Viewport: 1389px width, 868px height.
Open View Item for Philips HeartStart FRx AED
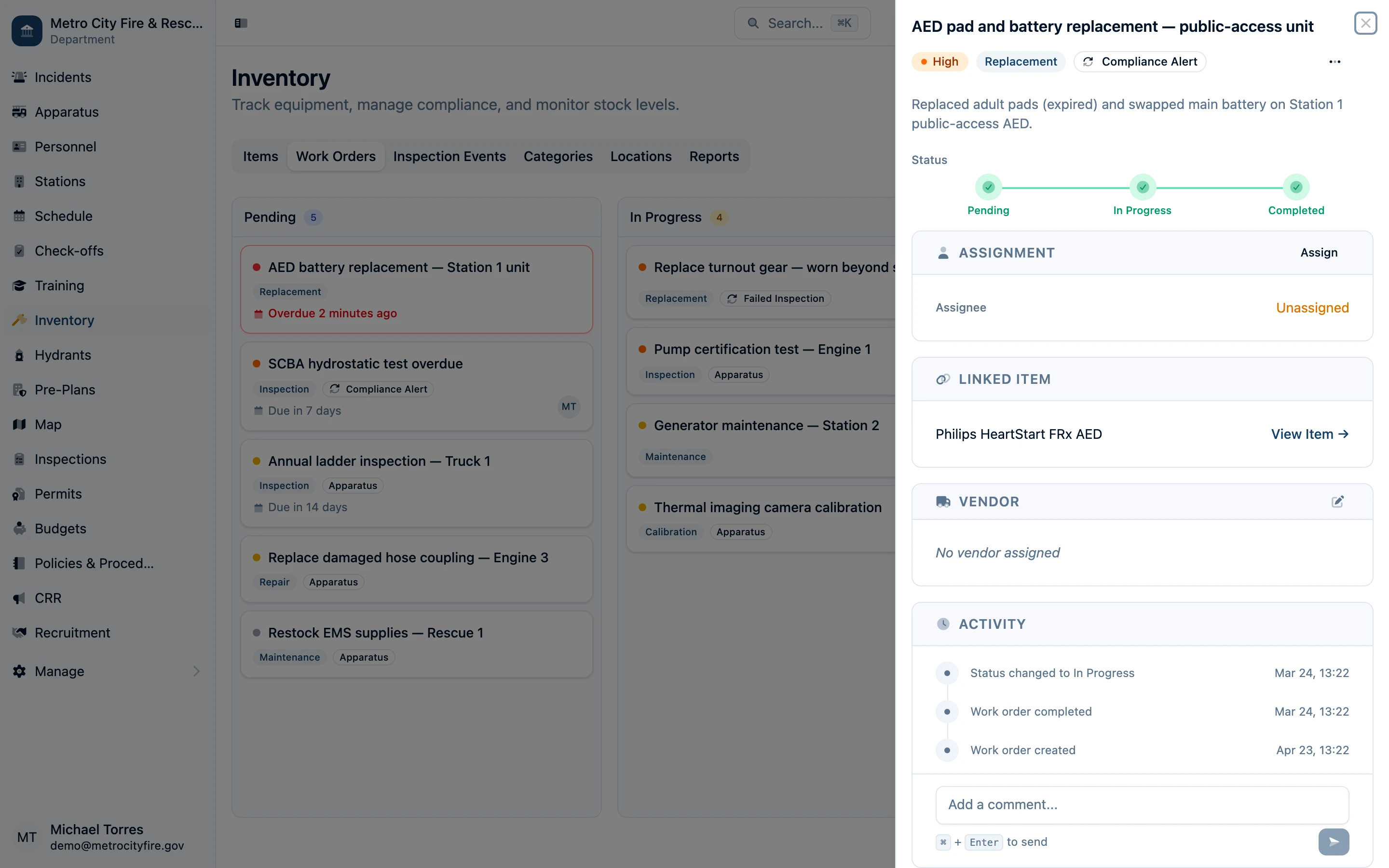pyautogui.click(x=1310, y=434)
